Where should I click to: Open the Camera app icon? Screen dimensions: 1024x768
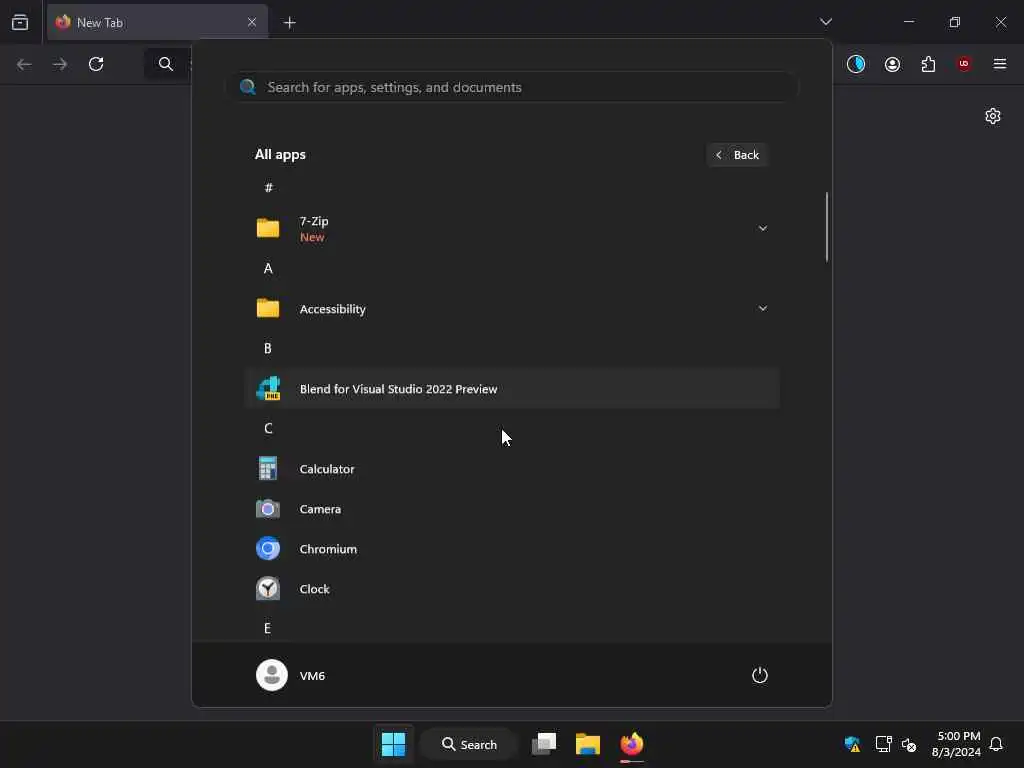(x=268, y=509)
